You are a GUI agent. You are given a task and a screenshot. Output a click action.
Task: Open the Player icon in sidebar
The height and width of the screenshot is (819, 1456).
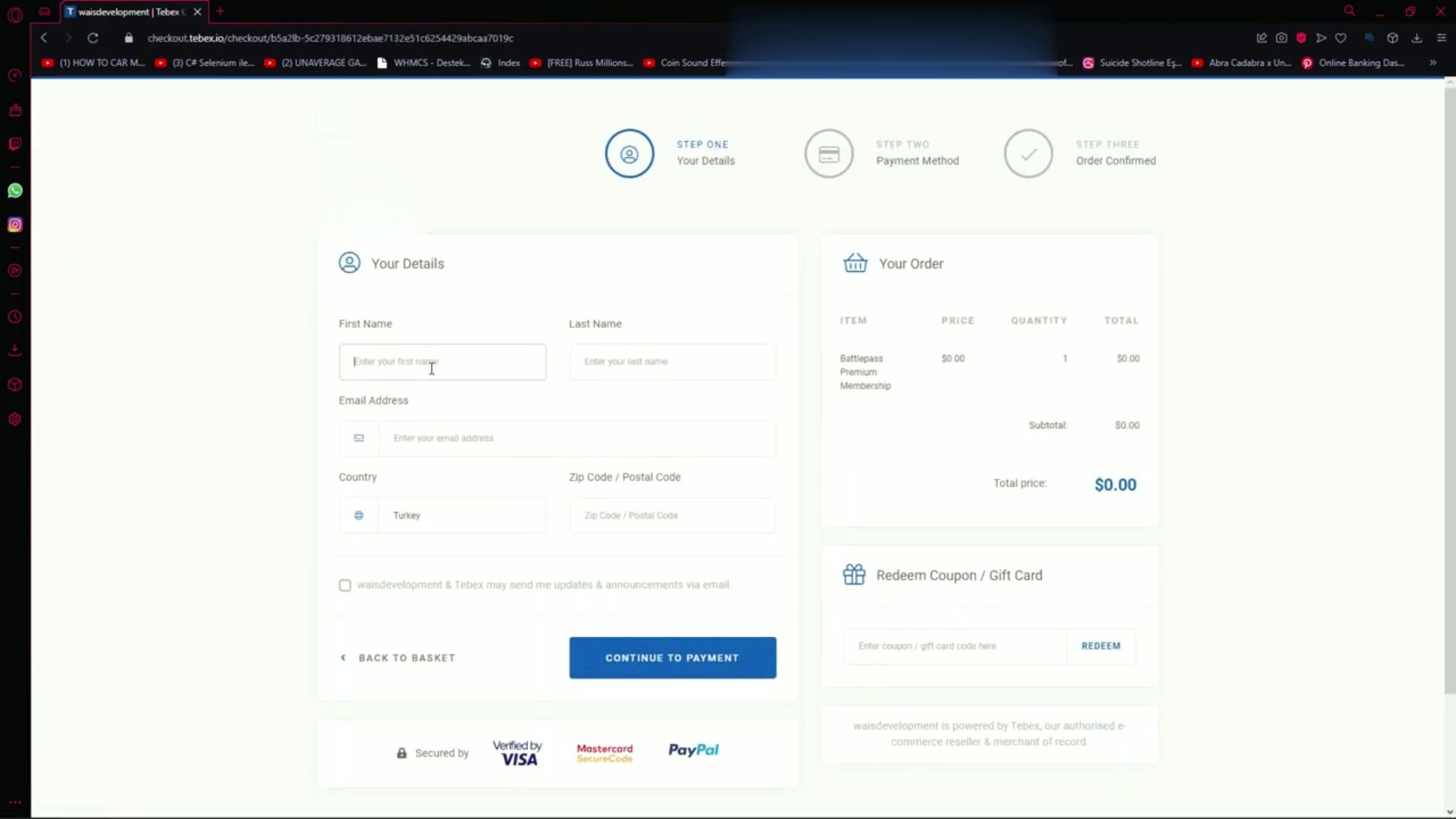(14, 271)
